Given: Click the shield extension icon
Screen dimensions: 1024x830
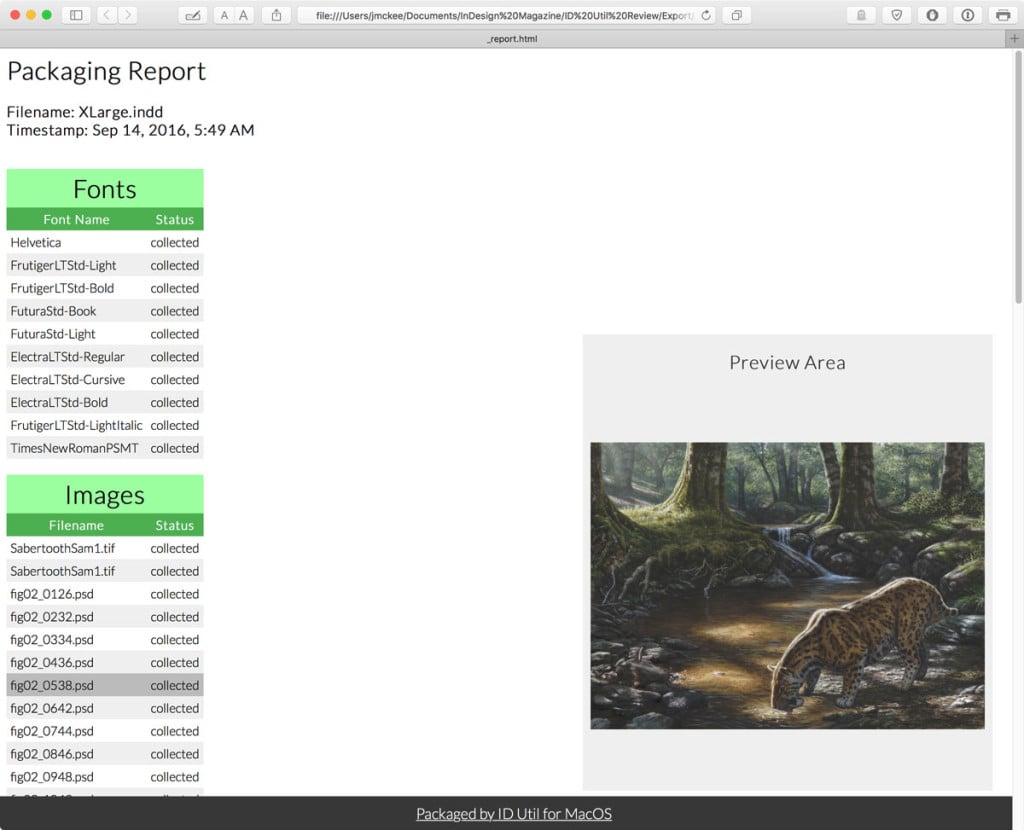Looking at the screenshot, I should click(x=897, y=15).
